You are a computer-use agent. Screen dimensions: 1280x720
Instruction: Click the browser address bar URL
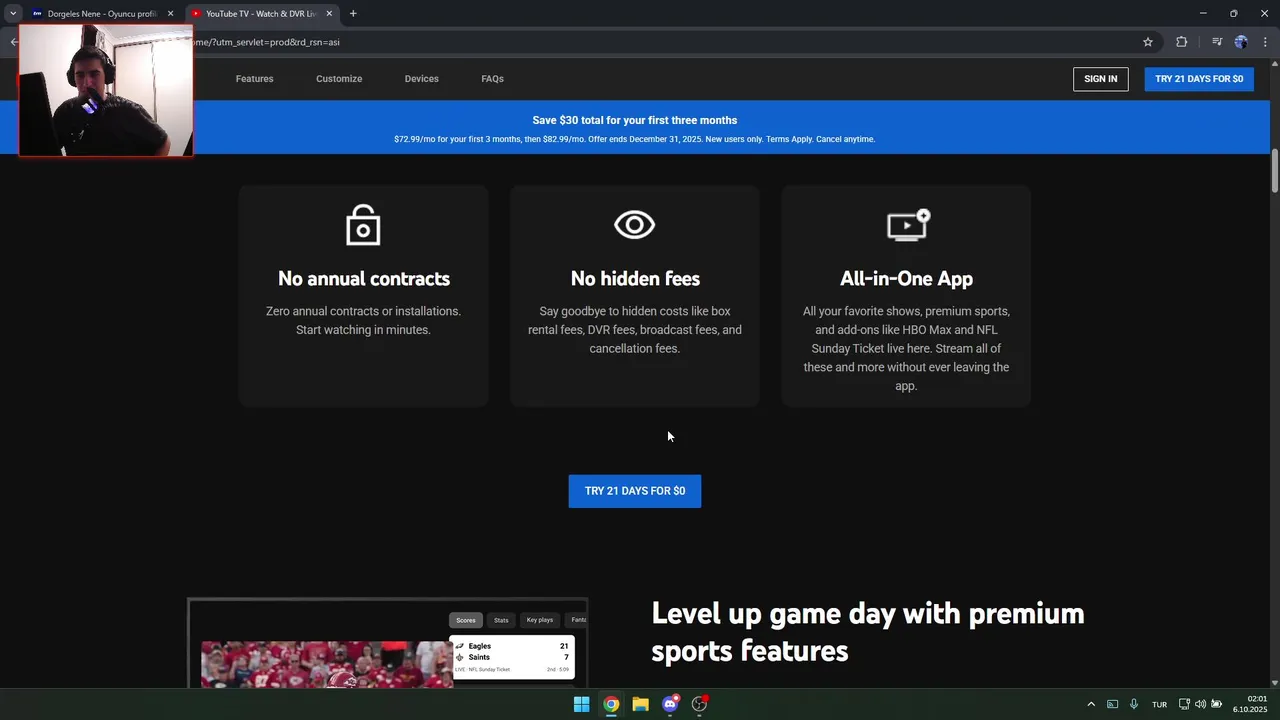266,42
